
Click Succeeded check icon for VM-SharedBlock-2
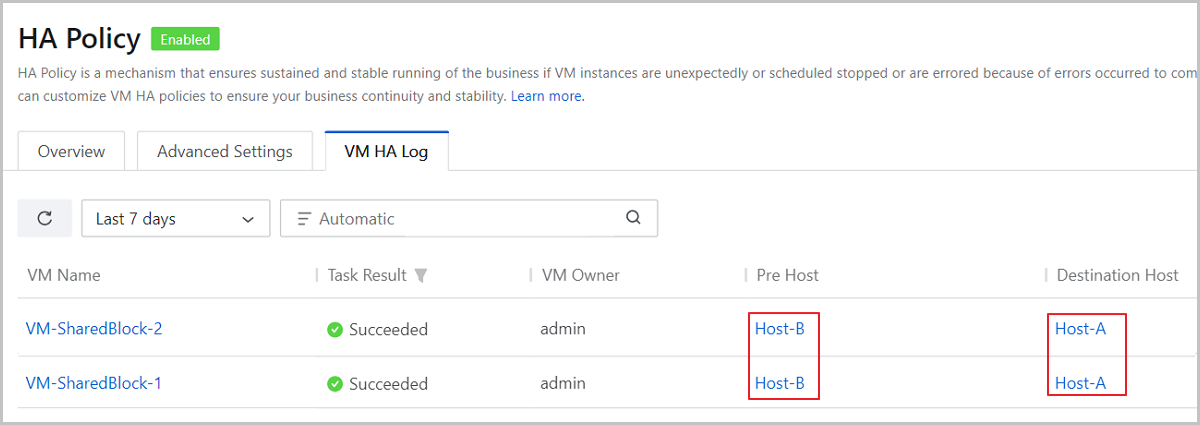(335, 329)
